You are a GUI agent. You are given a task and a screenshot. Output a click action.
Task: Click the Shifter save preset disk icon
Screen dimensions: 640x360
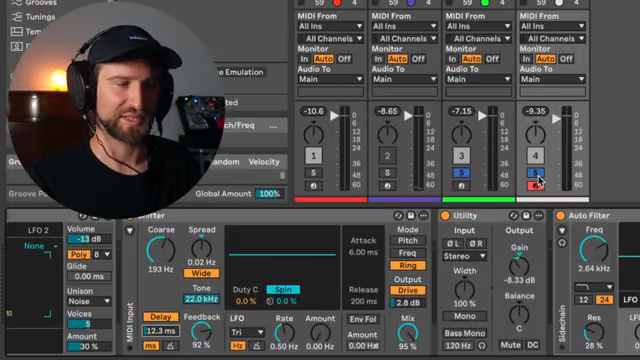[x=411, y=216]
